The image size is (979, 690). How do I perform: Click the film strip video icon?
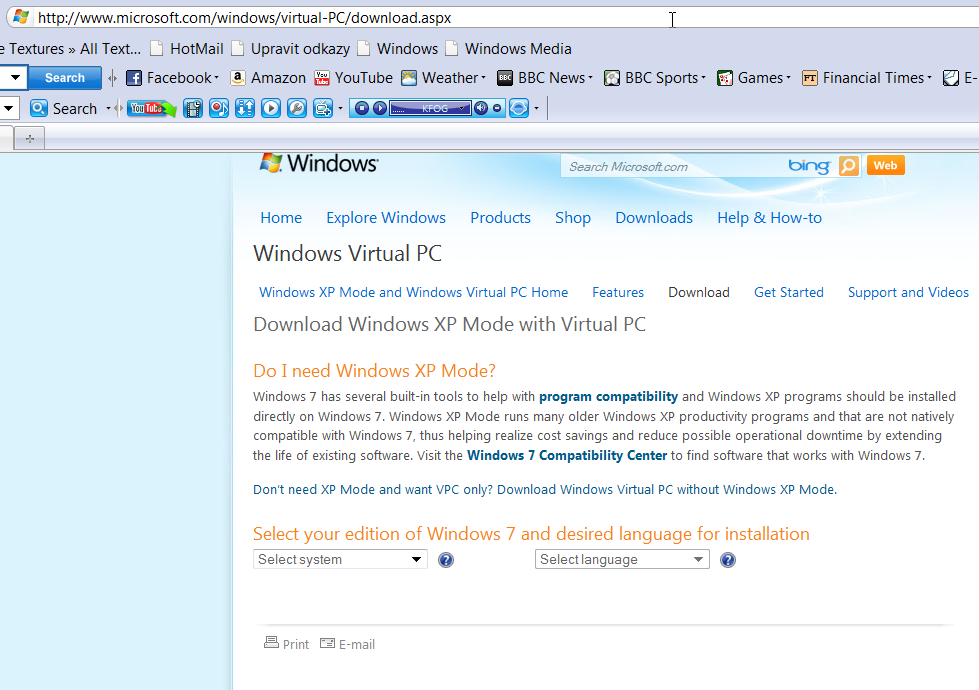click(x=193, y=109)
